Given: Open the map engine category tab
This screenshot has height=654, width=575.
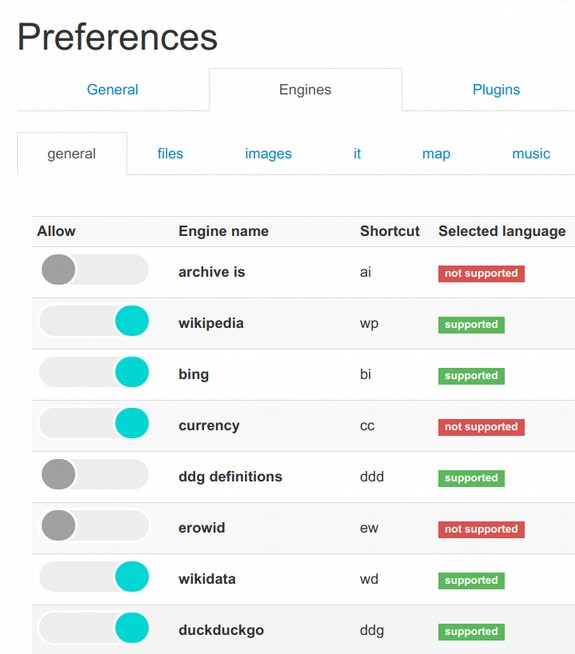Looking at the screenshot, I should pyautogui.click(x=436, y=153).
